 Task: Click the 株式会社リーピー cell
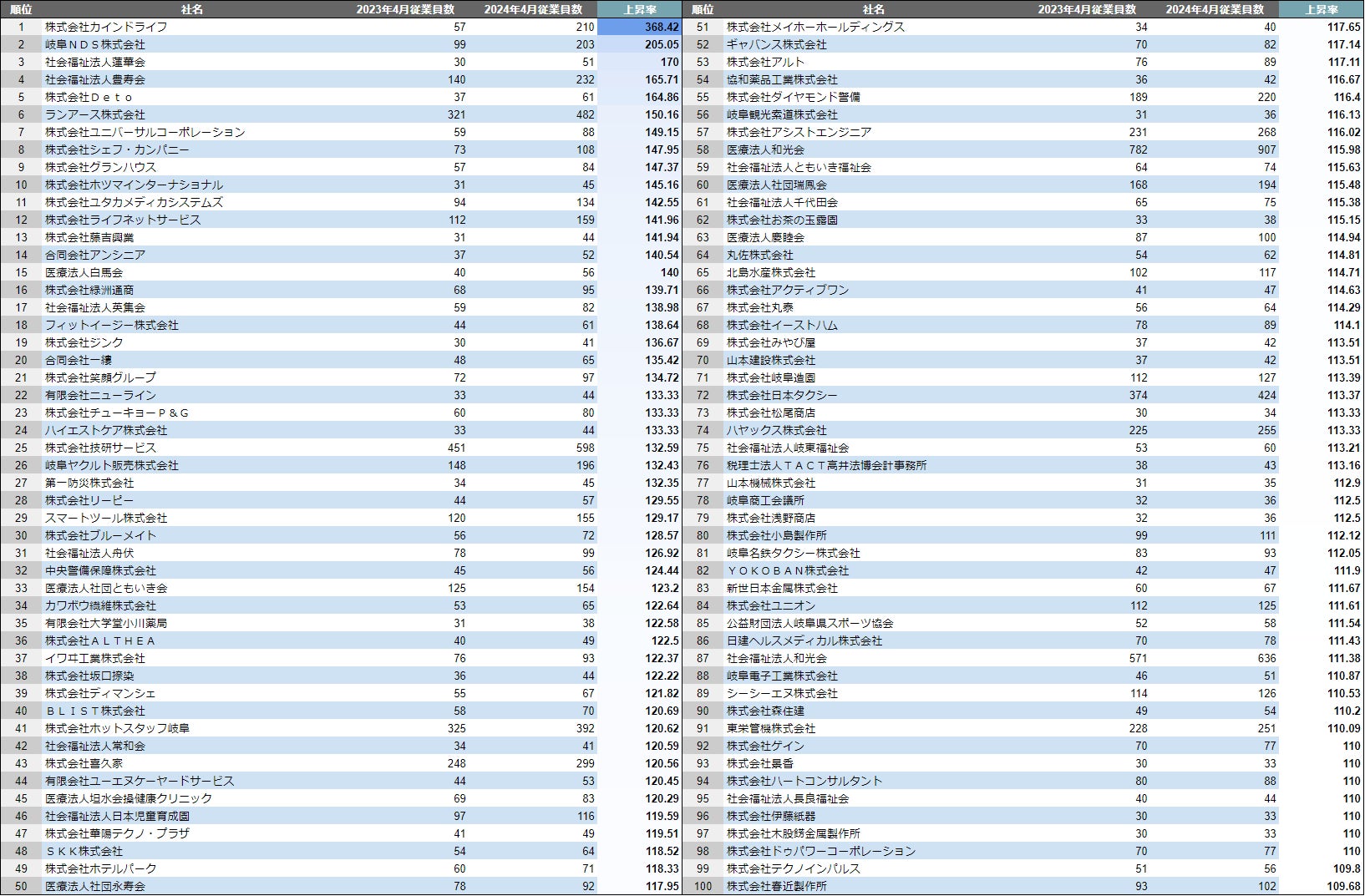(89, 500)
